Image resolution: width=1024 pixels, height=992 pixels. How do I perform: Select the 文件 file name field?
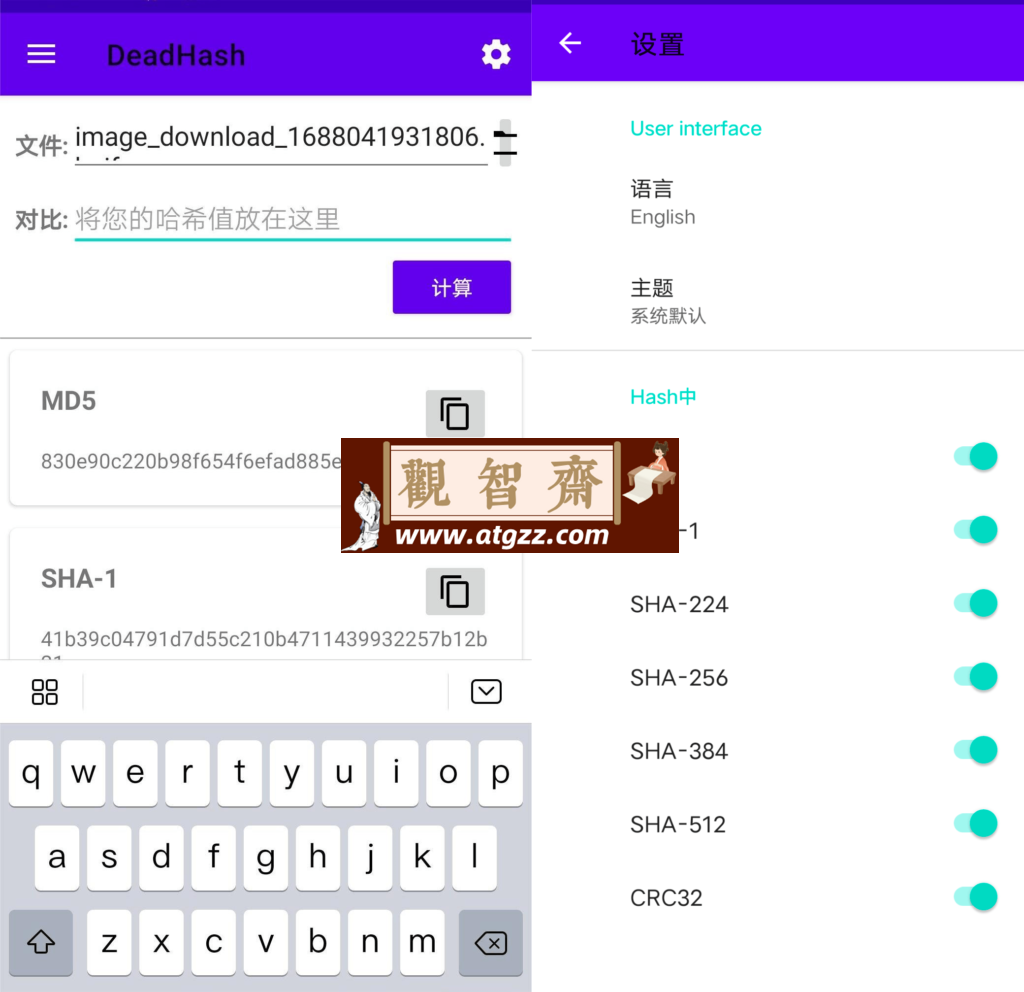point(281,140)
